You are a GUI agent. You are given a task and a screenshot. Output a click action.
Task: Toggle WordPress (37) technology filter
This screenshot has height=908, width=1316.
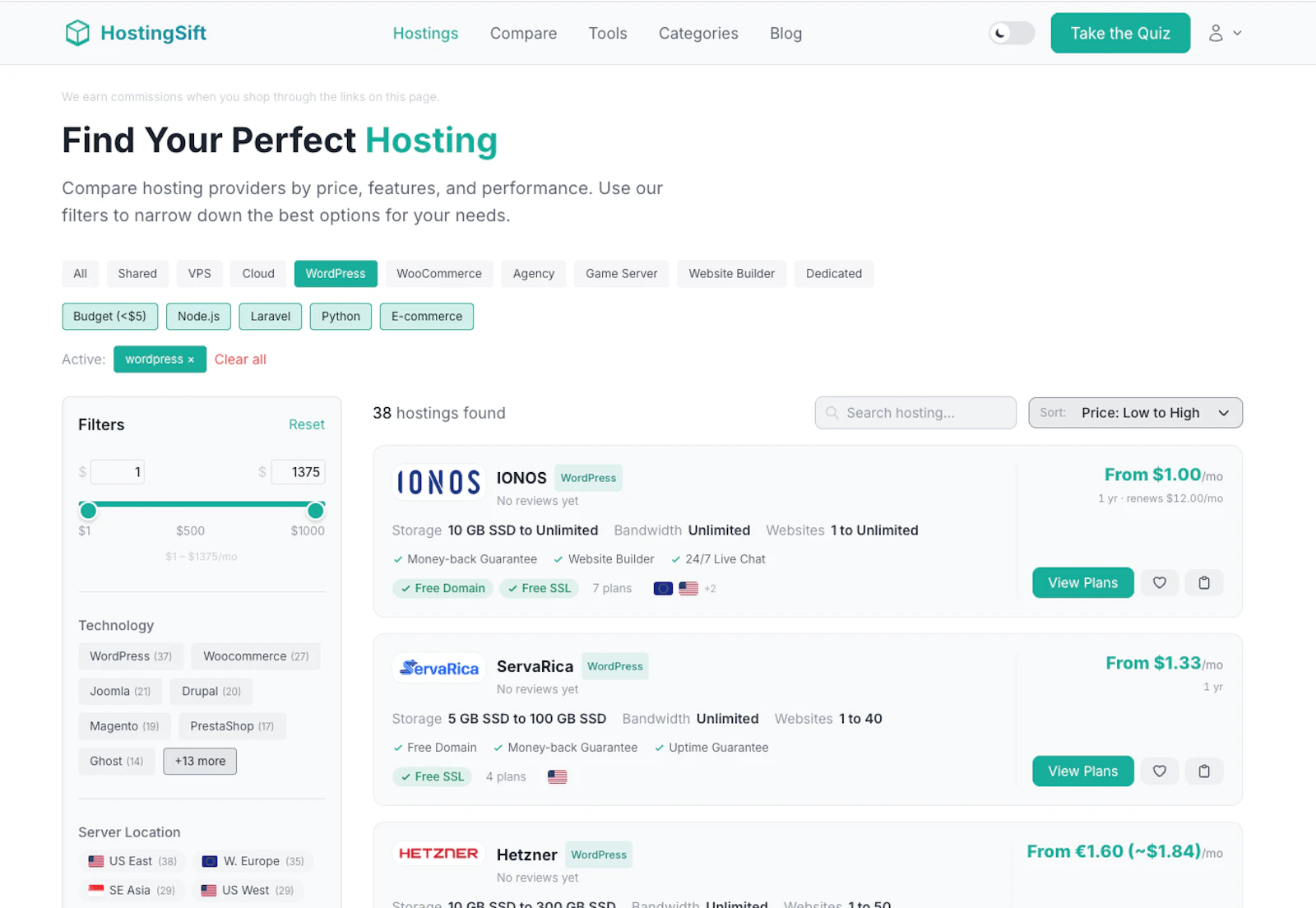tap(131, 656)
